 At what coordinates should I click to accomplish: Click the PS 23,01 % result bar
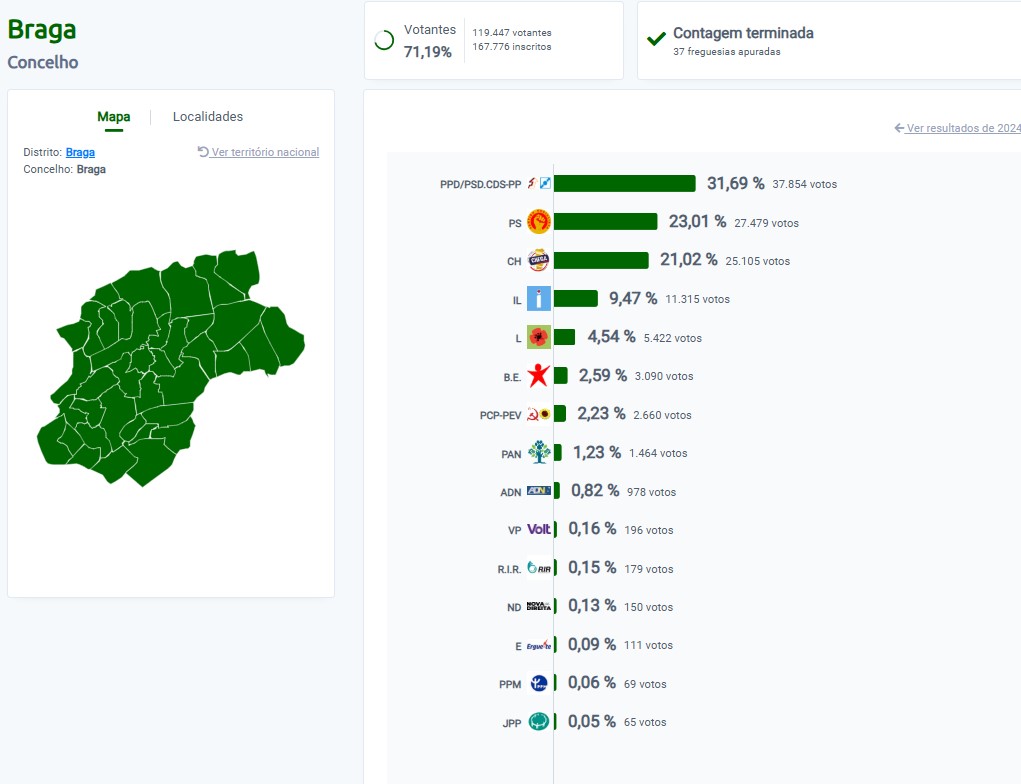[606, 221]
